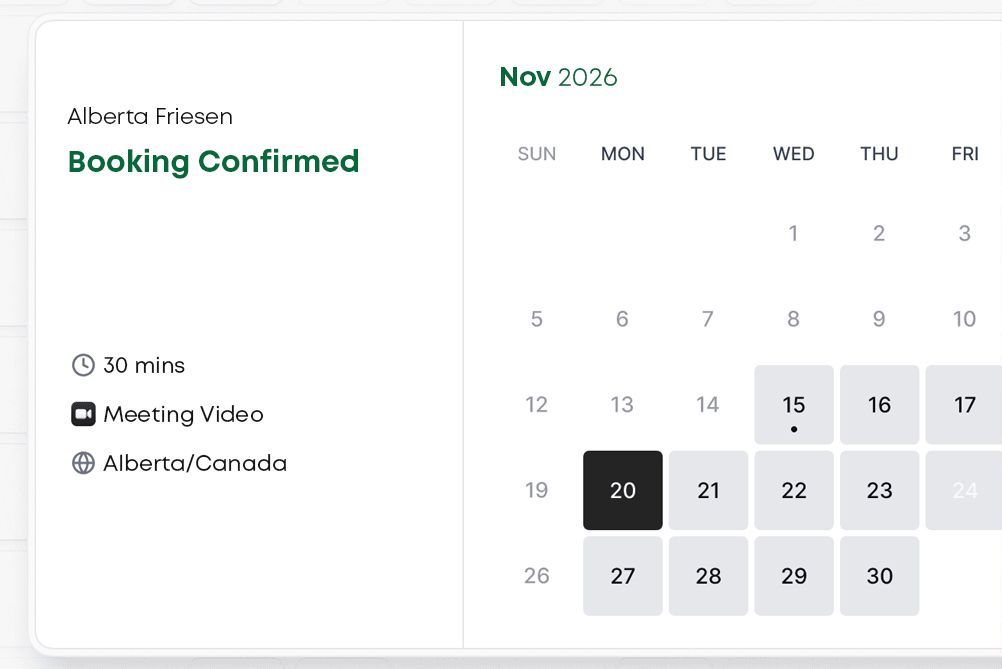Click the Booking Confirmed heading
This screenshot has width=1002, height=669.
click(x=213, y=161)
